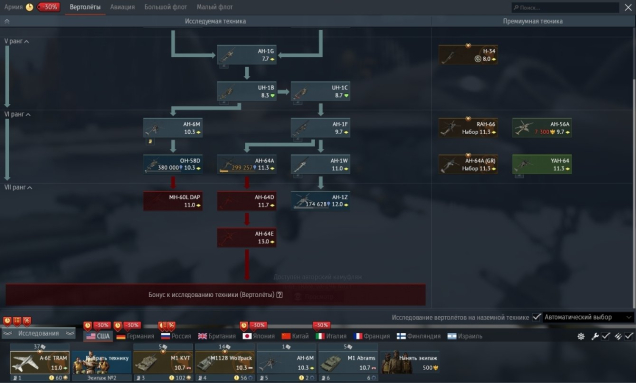
Task: Select the Германия nation
Action: coord(135,336)
